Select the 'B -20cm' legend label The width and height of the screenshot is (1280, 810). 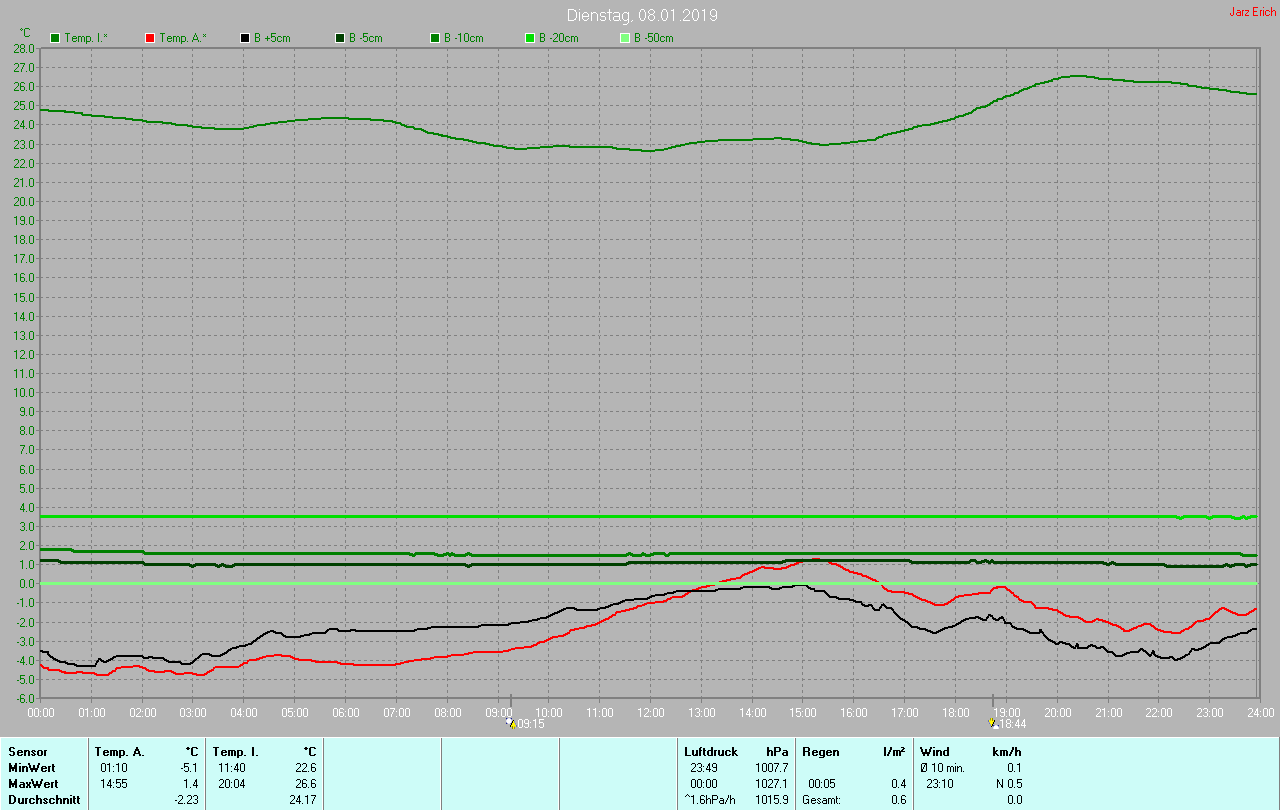point(558,38)
